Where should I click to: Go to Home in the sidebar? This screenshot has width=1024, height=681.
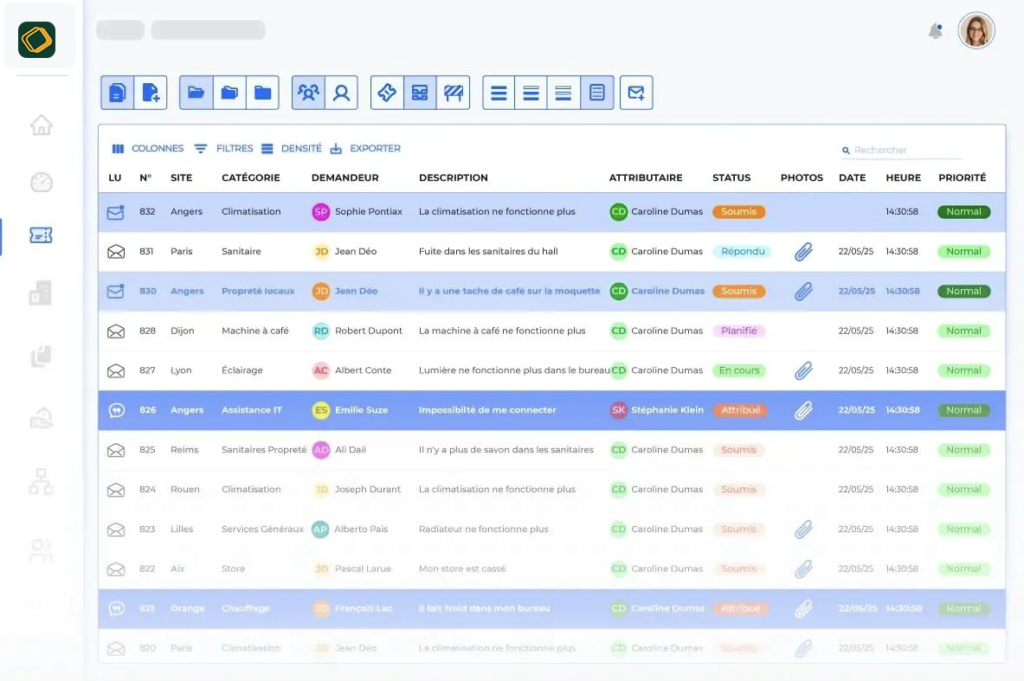(x=41, y=125)
